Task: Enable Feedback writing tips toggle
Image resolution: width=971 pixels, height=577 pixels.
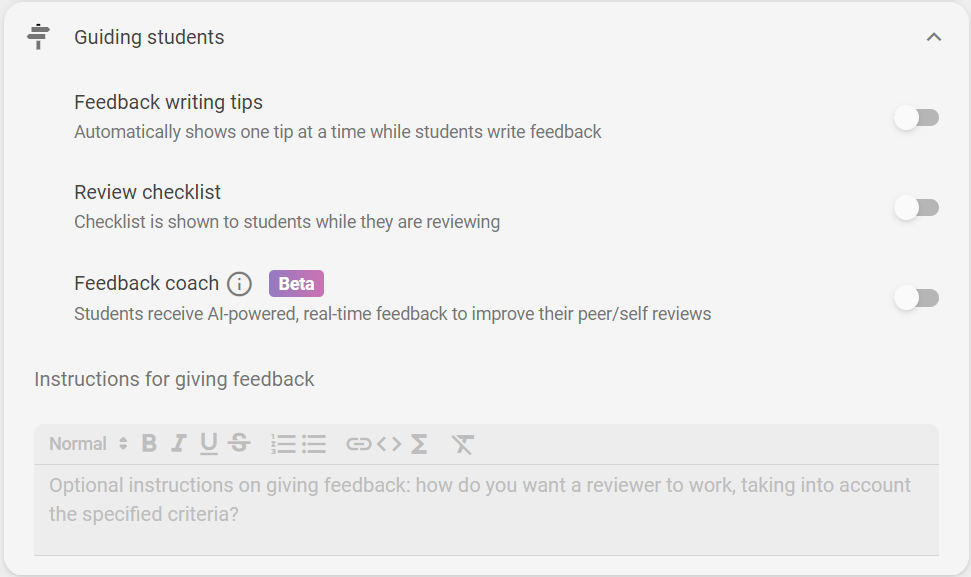Action: tap(917, 118)
